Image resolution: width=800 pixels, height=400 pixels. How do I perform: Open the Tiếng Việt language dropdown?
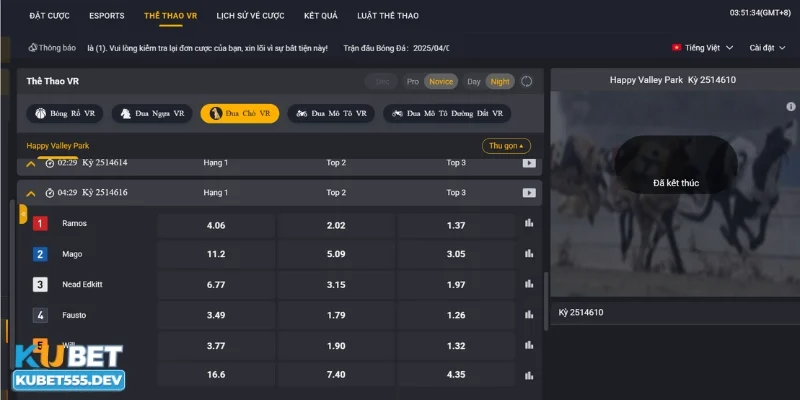[x=702, y=47]
